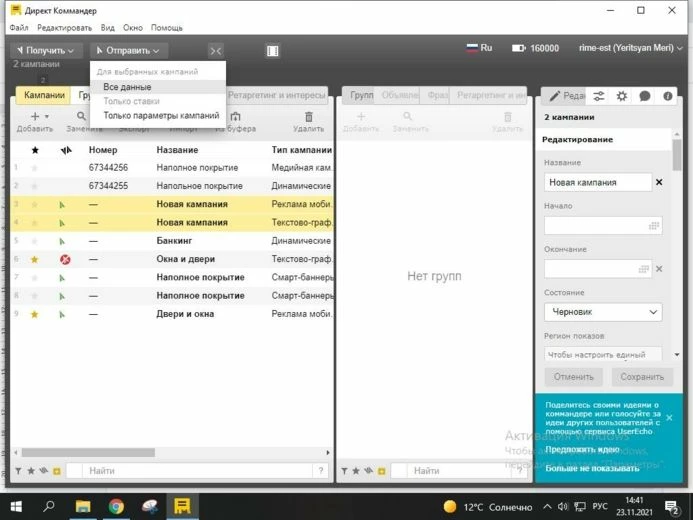
Task: Click the Отменить button
Action: 573,377
